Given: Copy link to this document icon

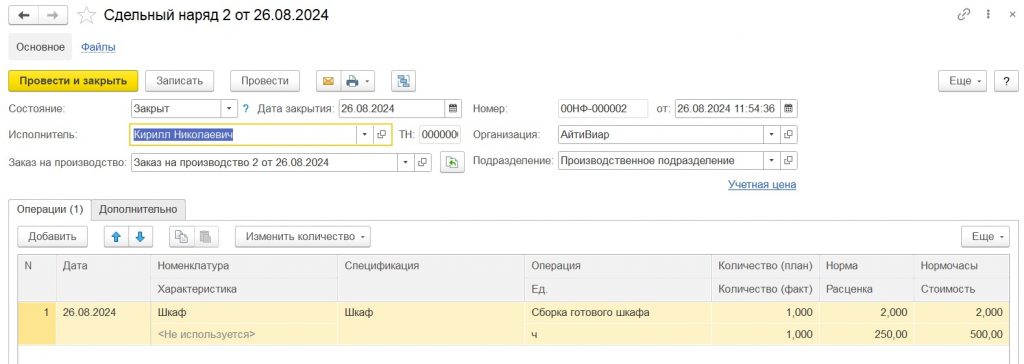Looking at the screenshot, I should pos(964,15).
